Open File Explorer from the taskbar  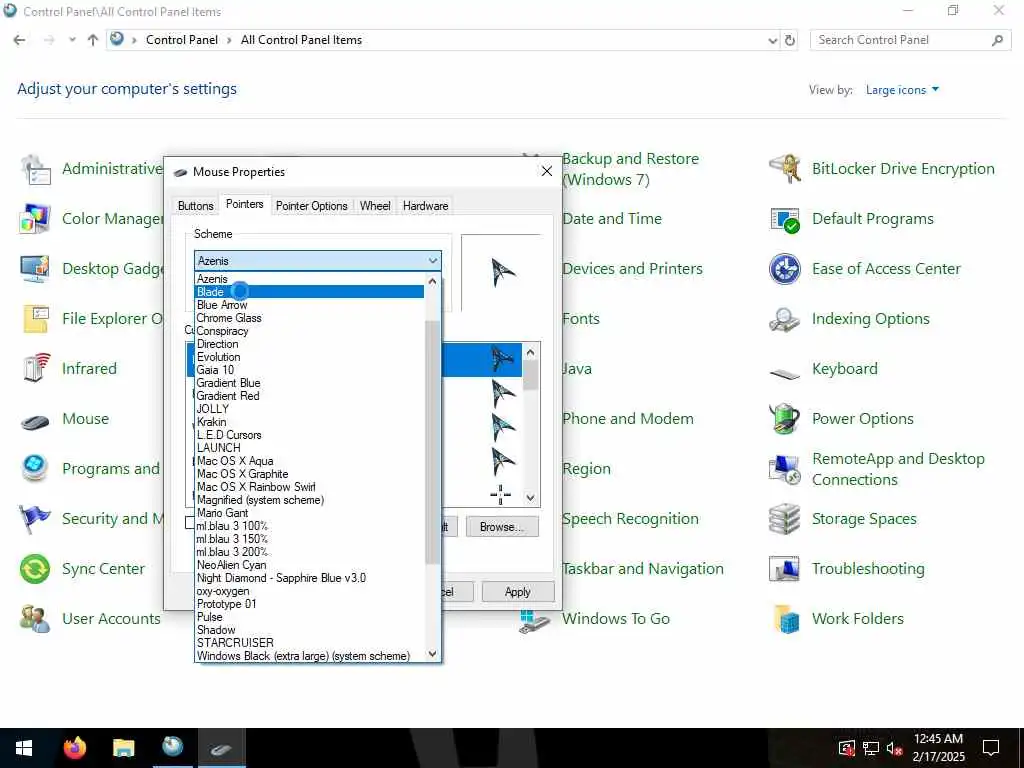[x=123, y=748]
